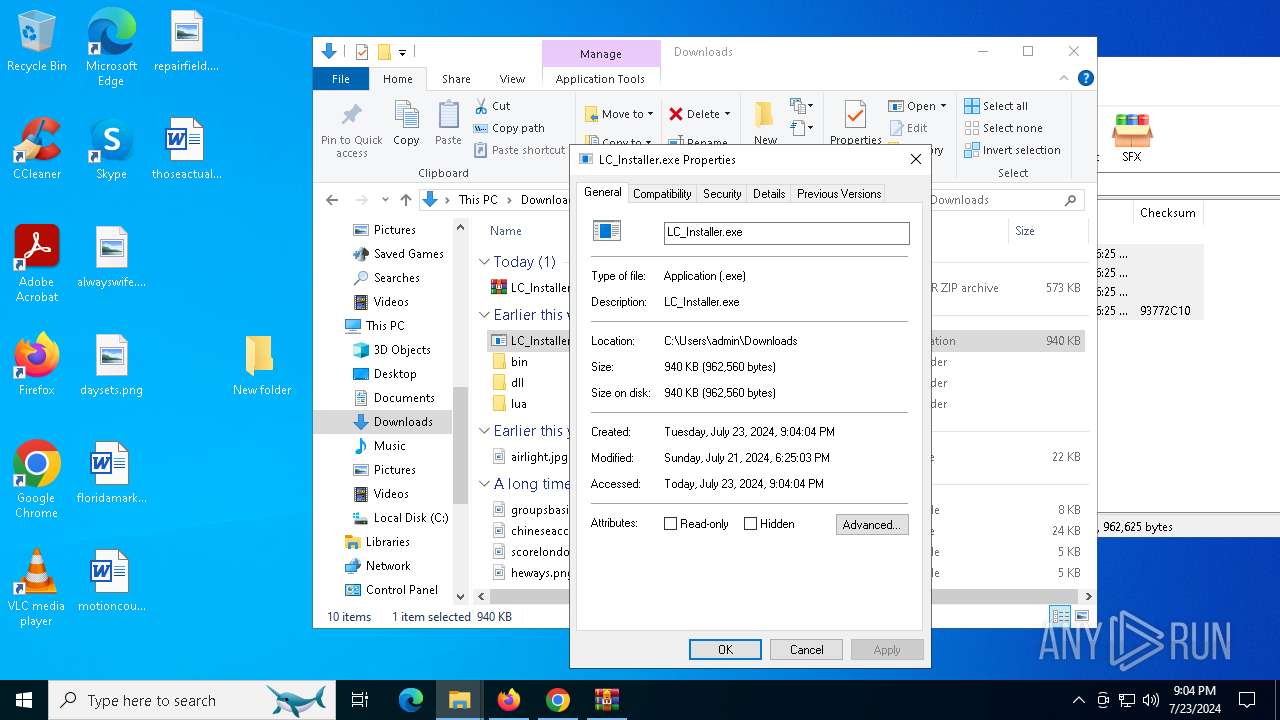Click the Properties ribbon icon
The image size is (1280, 720).
point(856,124)
